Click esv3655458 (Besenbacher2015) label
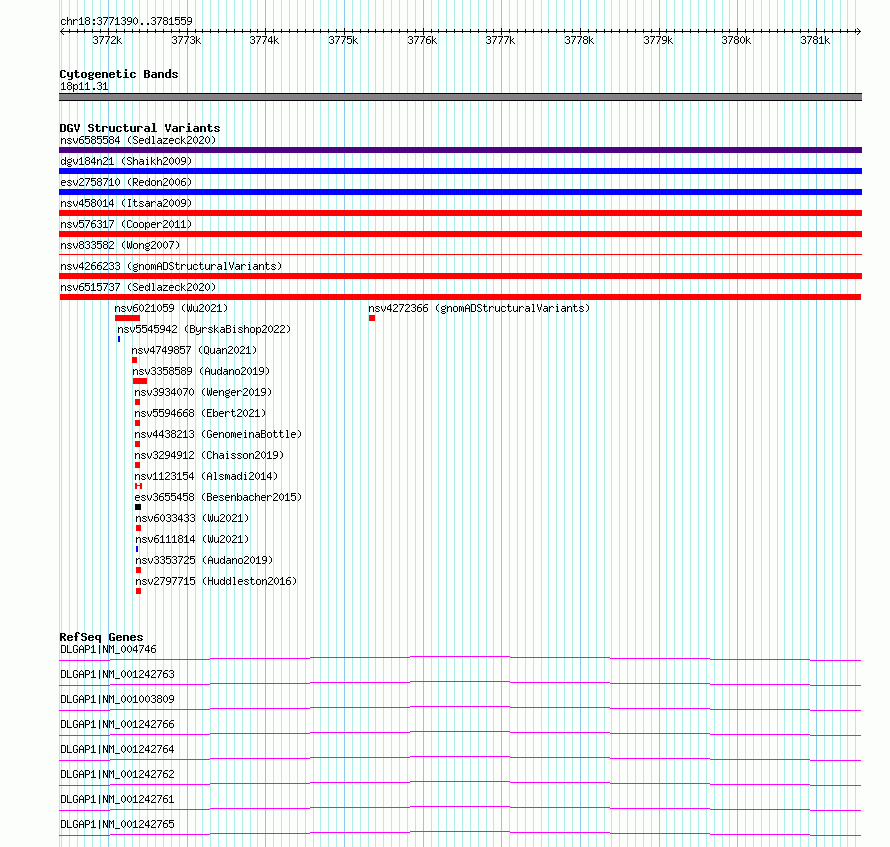Image resolution: width=890 pixels, height=847 pixels. click(x=218, y=497)
